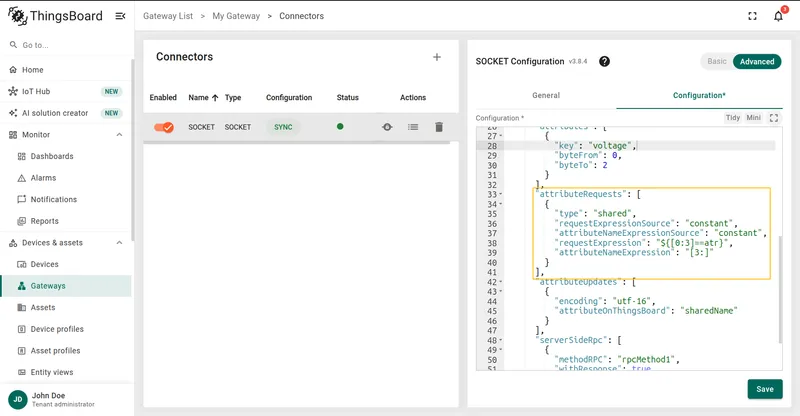Collapse the Monitor section

click(119, 135)
